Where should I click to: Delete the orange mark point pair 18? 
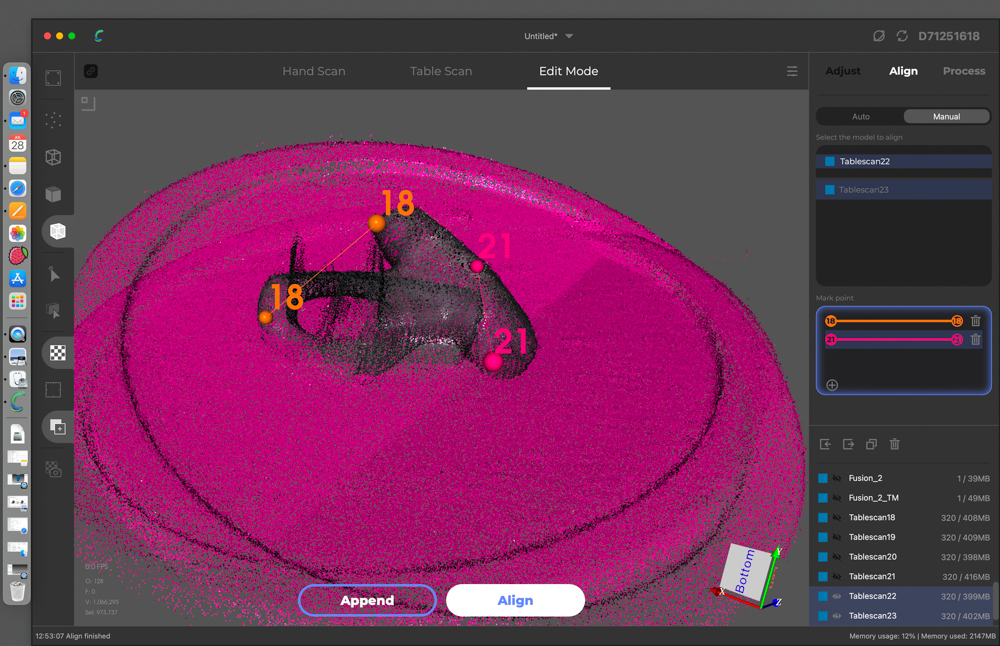[976, 321]
